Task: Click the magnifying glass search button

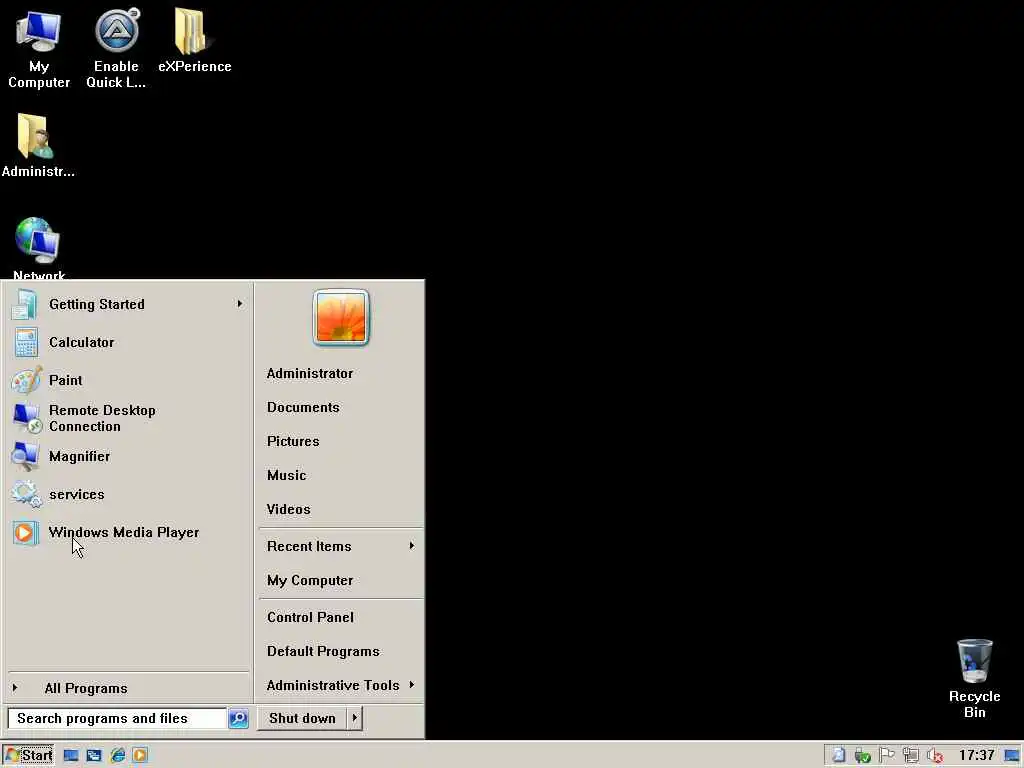Action: click(x=238, y=718)
